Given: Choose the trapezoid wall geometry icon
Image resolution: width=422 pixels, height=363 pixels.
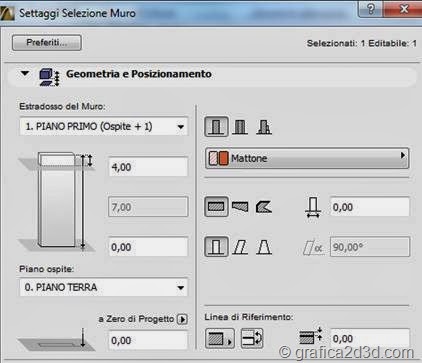Looking at the screenshot, I should pos(240,207).
